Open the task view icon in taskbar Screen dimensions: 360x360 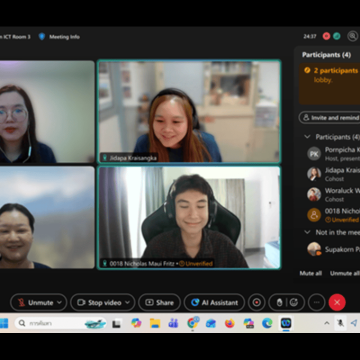click(x=116, y=323)
